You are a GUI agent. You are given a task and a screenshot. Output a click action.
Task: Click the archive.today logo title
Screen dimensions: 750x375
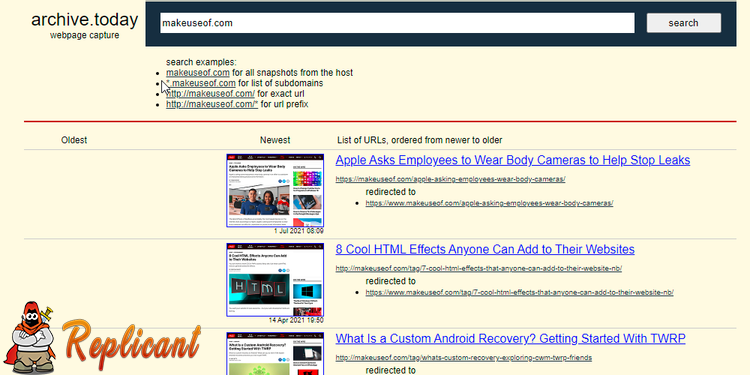(85, 20)
